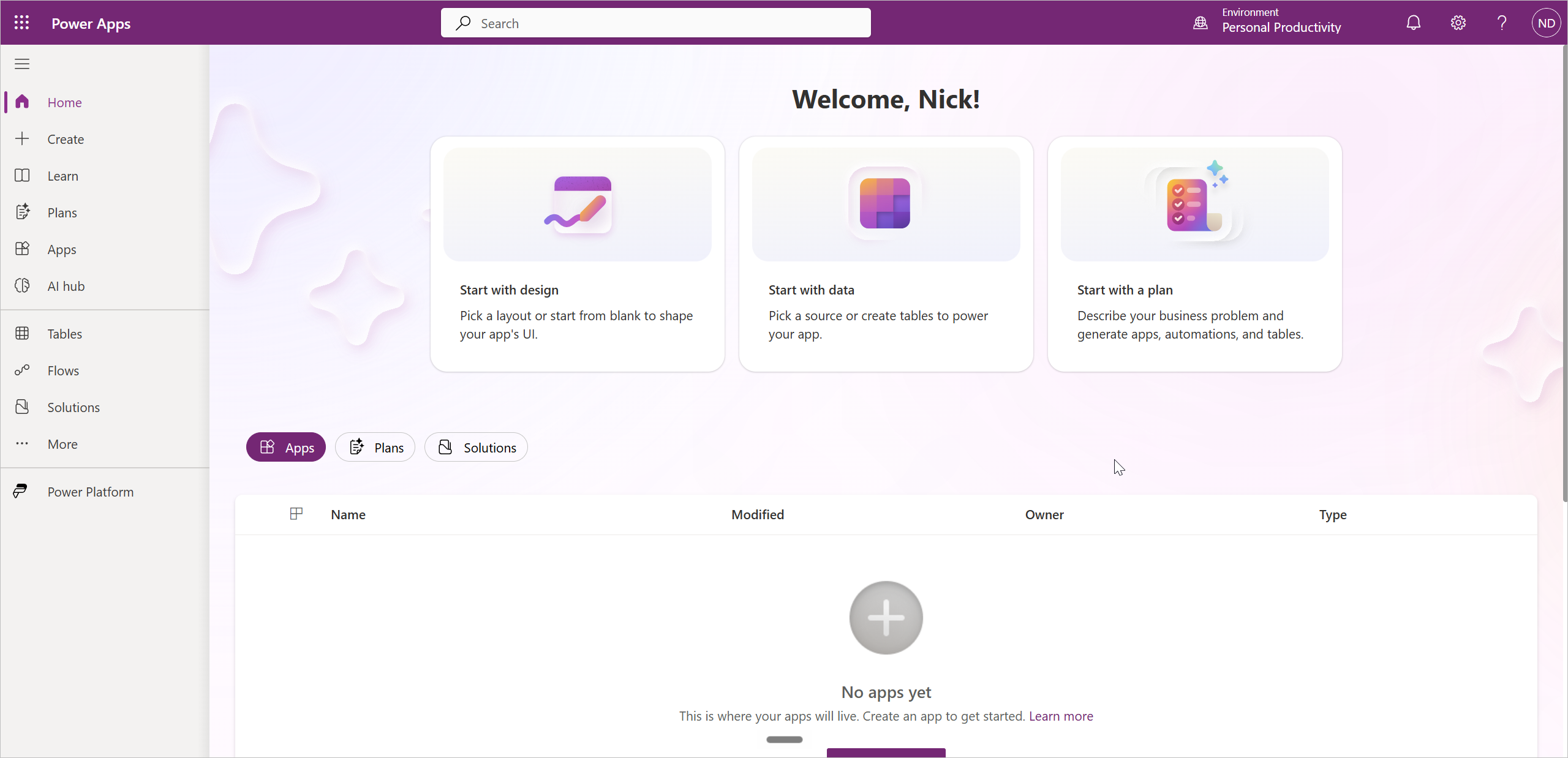1568x758 pixels.
Task: Open the app launcher waffle icon
Action: (x=22, y=23)
